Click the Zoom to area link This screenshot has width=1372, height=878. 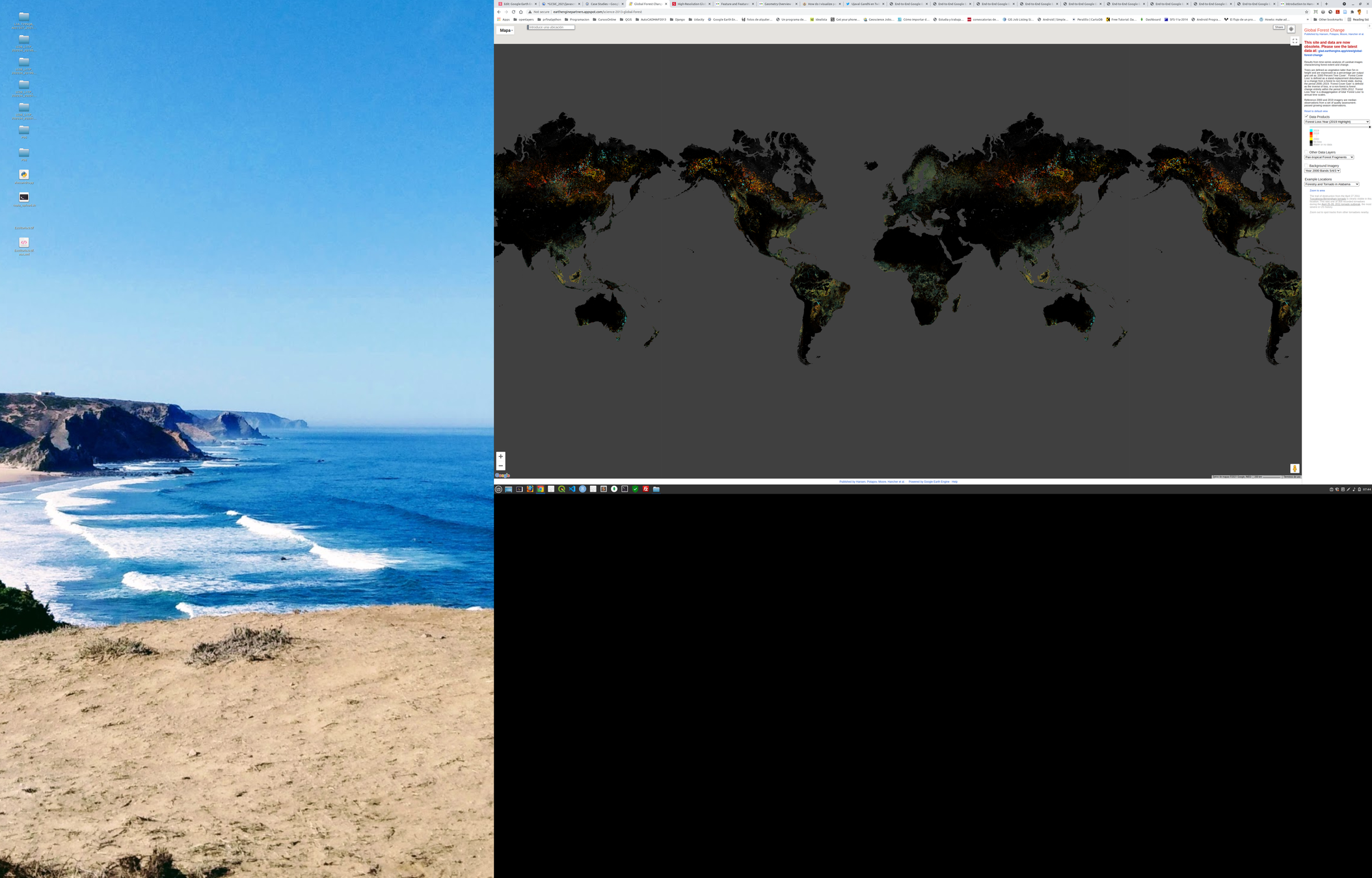tap(1317, 191)
